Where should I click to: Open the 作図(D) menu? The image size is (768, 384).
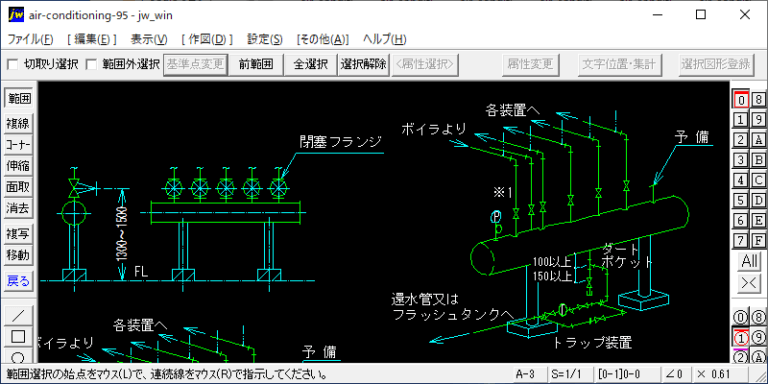click(207, 39)
